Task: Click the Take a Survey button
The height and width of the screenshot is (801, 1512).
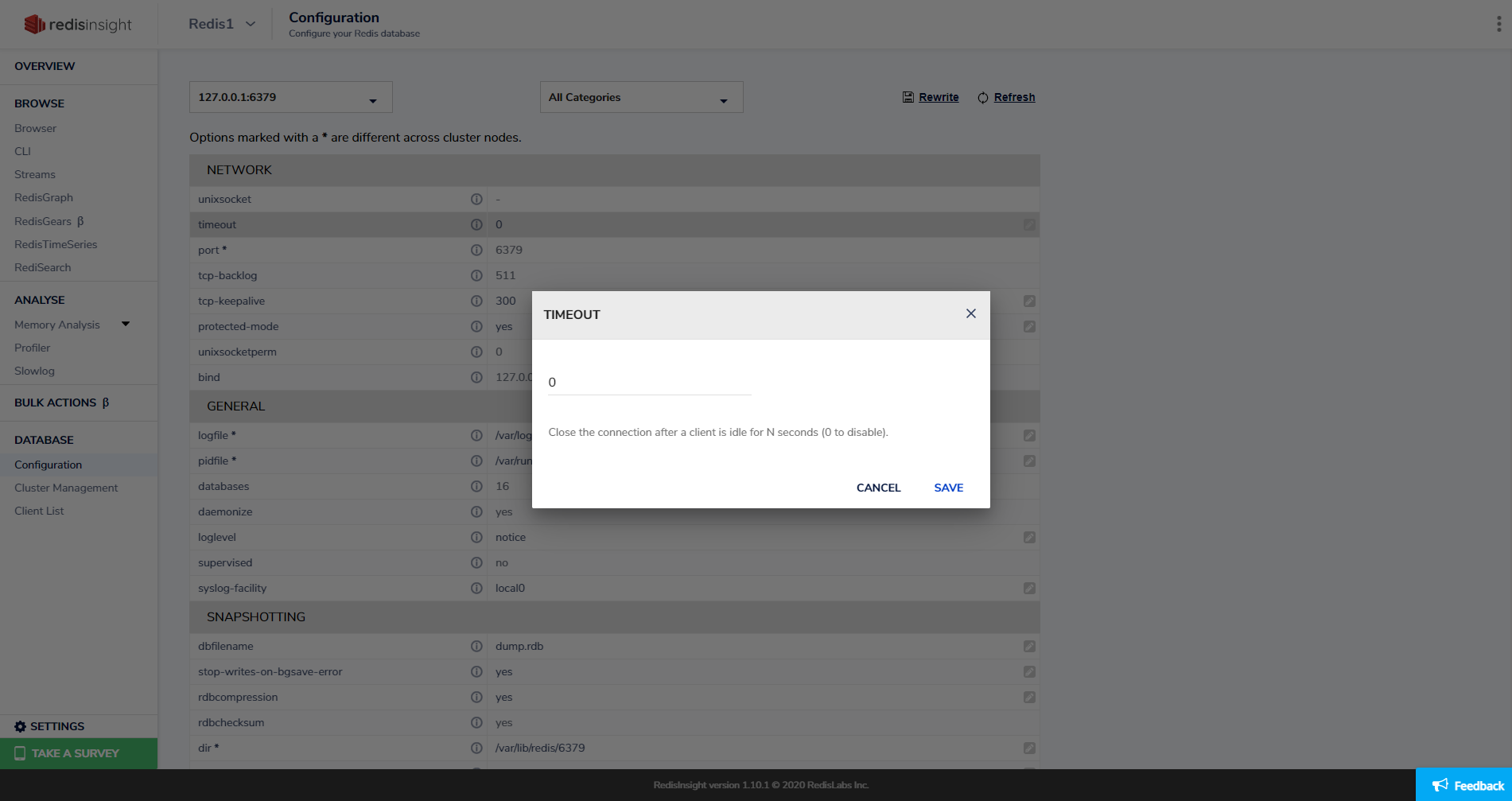Action: 79,753
